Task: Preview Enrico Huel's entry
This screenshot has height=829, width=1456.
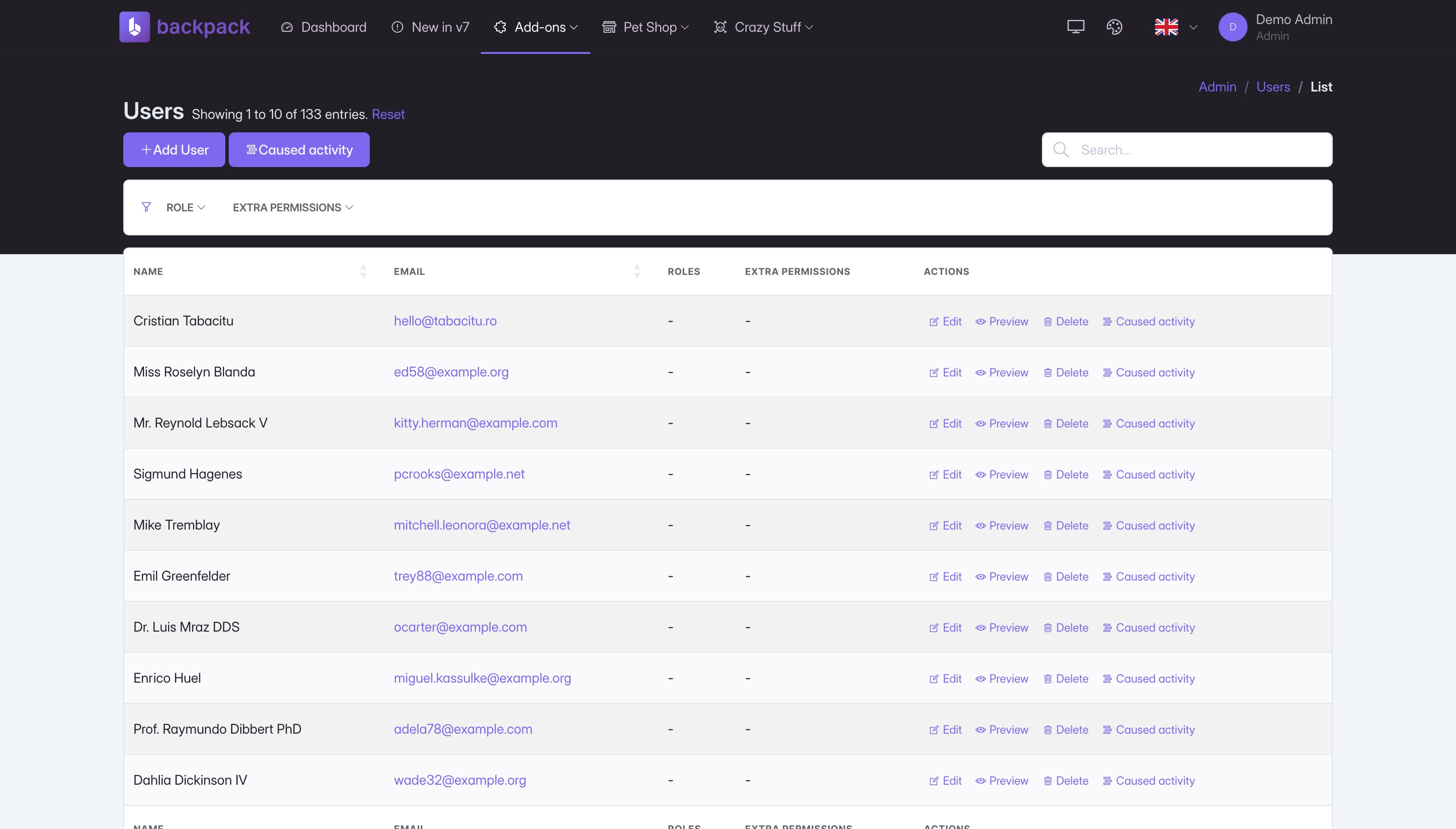Action: [x=1001, y=679]
